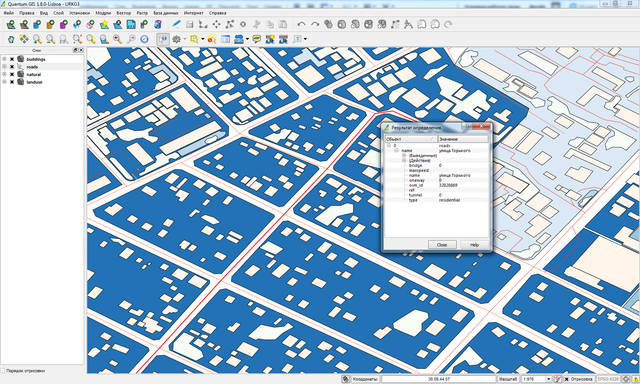Collapse the (Действия) node in identify results
Screen dimensions: 640x384
pos(404,160)
